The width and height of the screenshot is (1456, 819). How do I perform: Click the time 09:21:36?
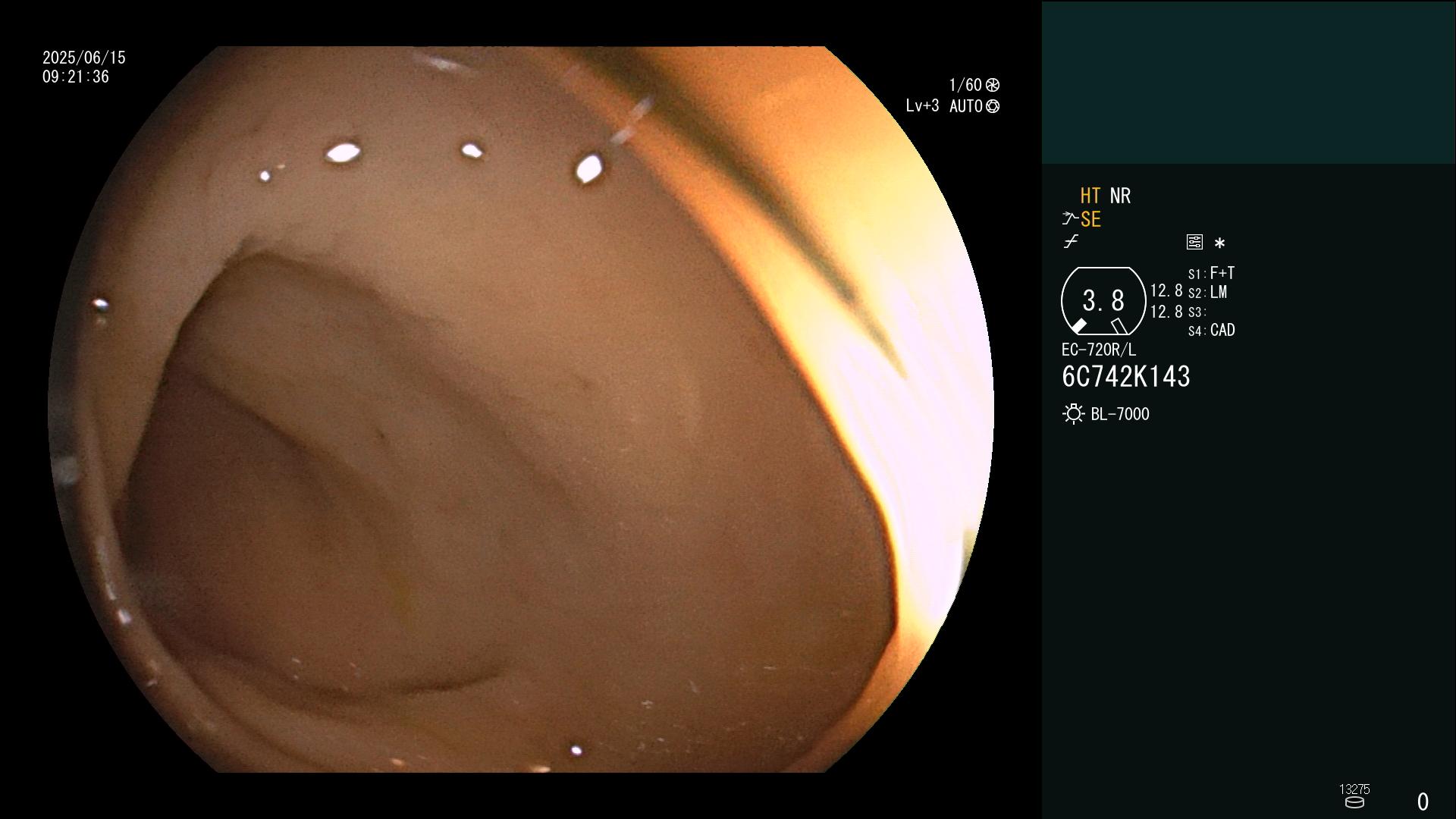pos(76,77)
